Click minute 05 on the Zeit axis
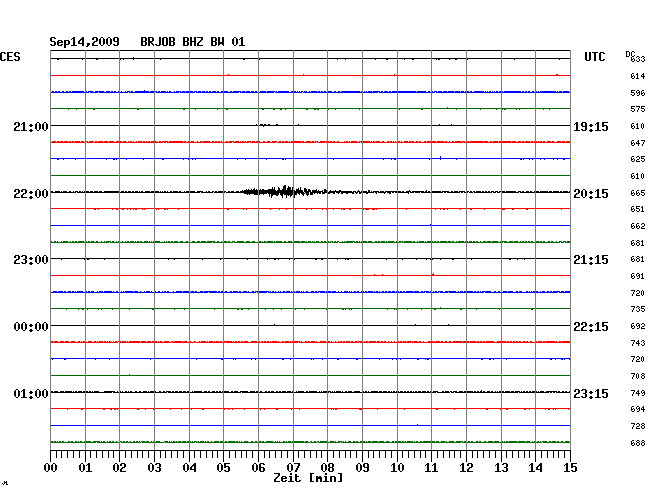 pyautogui.click(x=223, y=468)
